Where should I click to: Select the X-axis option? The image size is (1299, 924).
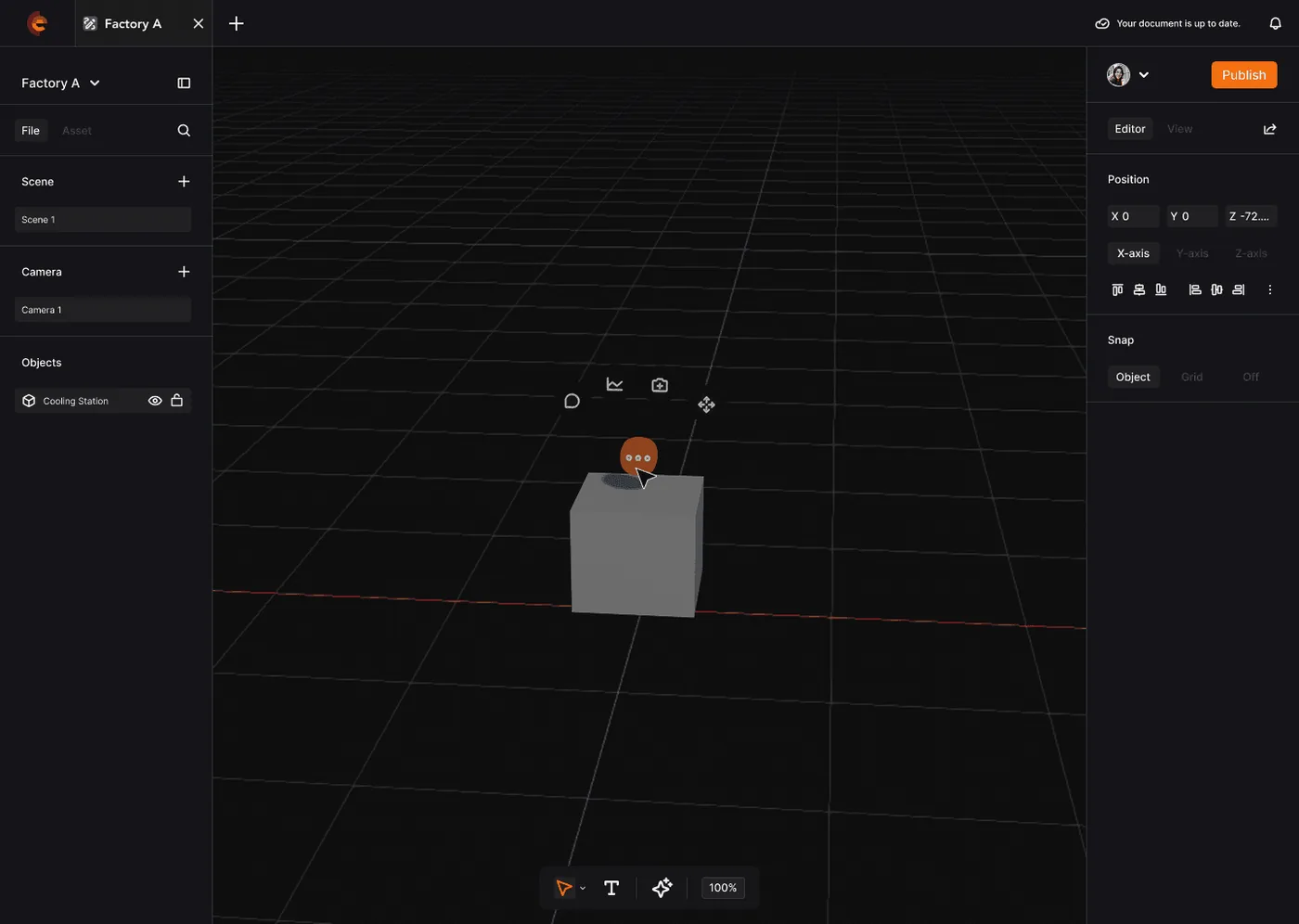coord(1133,253)
